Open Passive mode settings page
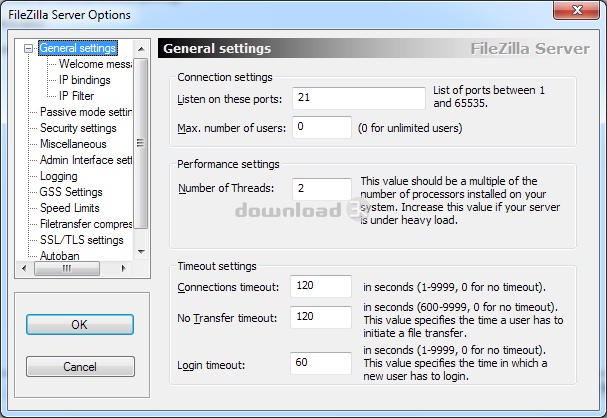The height and width of the screenshot is (418, 607). (86, 112)
